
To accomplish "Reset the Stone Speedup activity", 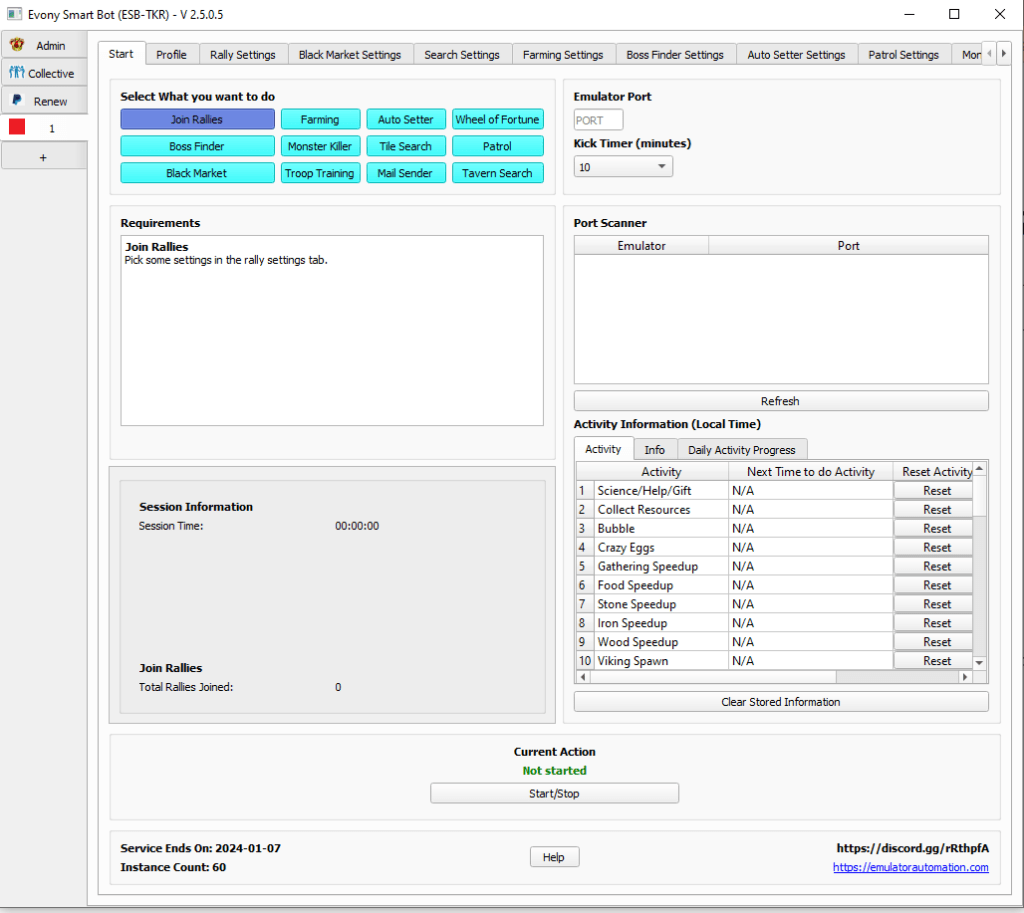I will coord(934,604).
